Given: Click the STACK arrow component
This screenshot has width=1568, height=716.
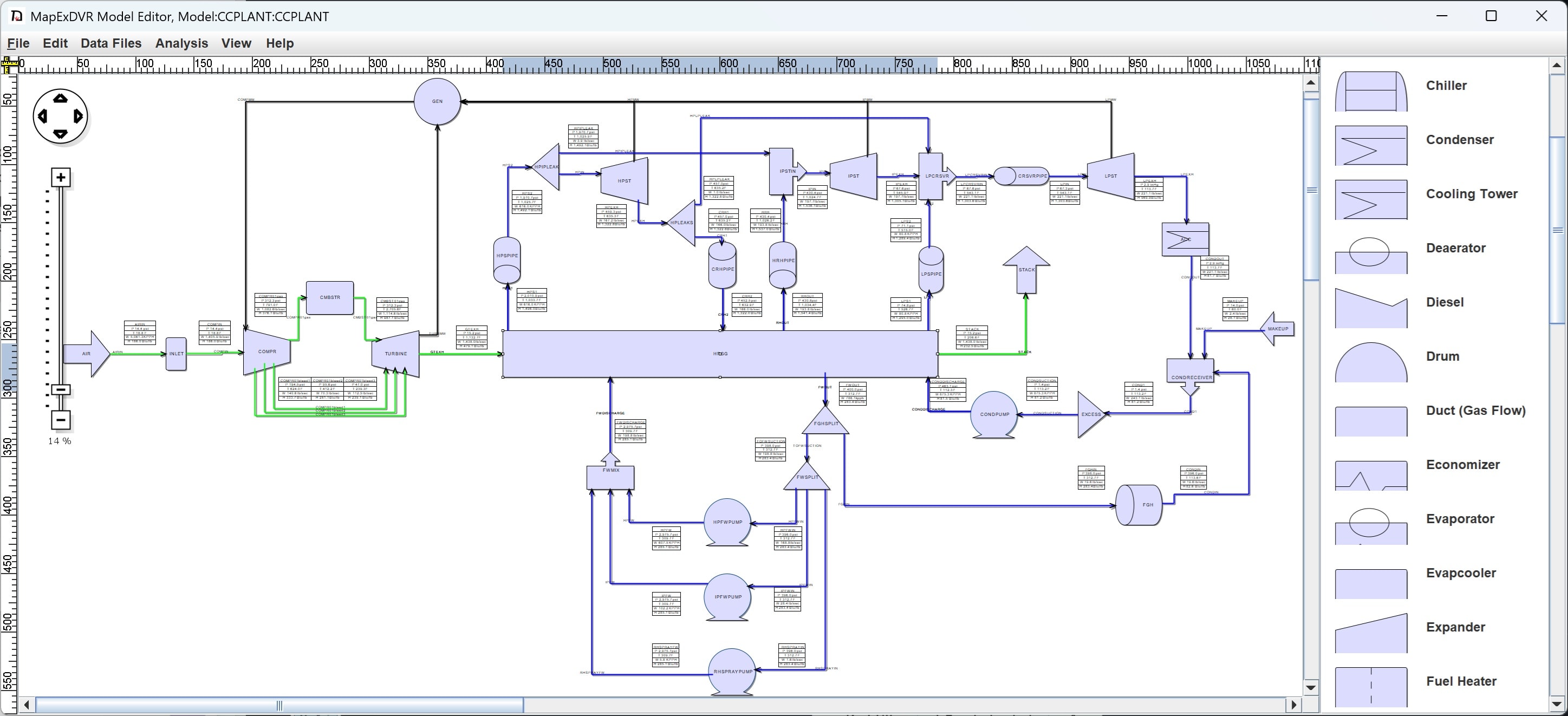Looking at the screenshot, I should 1026,270.
